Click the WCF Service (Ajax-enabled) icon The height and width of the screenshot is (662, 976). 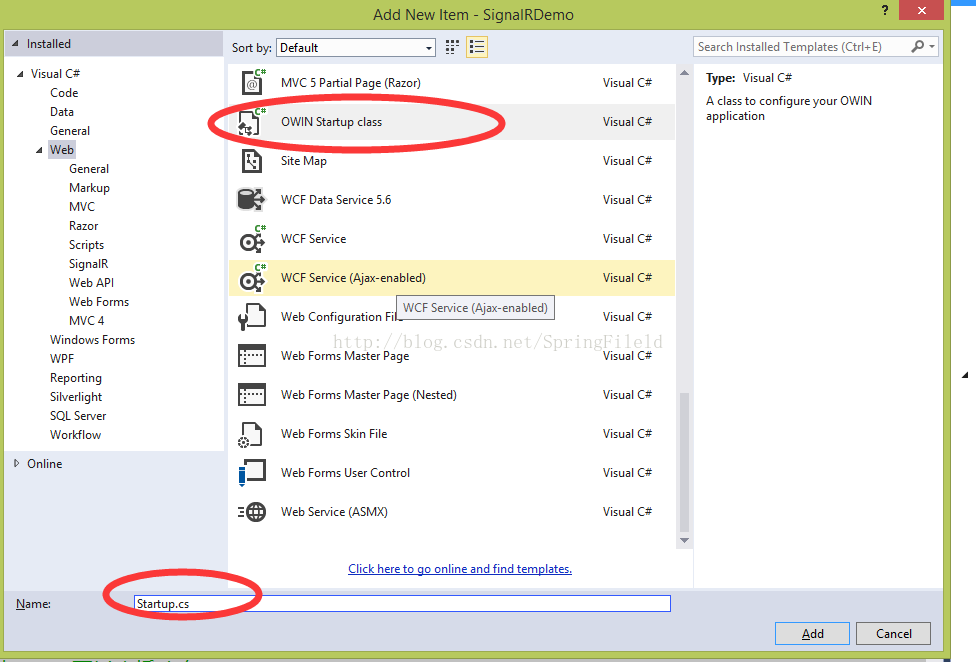click(252, 278)
